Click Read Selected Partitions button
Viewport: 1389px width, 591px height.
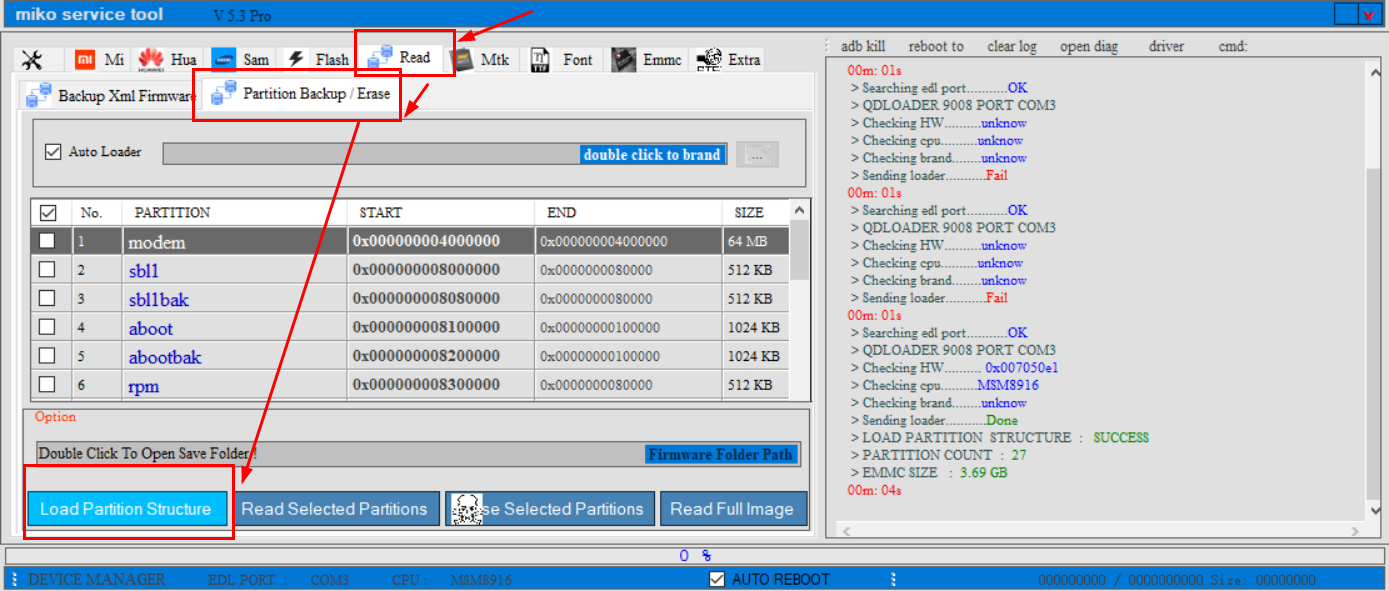coord(334,509)
